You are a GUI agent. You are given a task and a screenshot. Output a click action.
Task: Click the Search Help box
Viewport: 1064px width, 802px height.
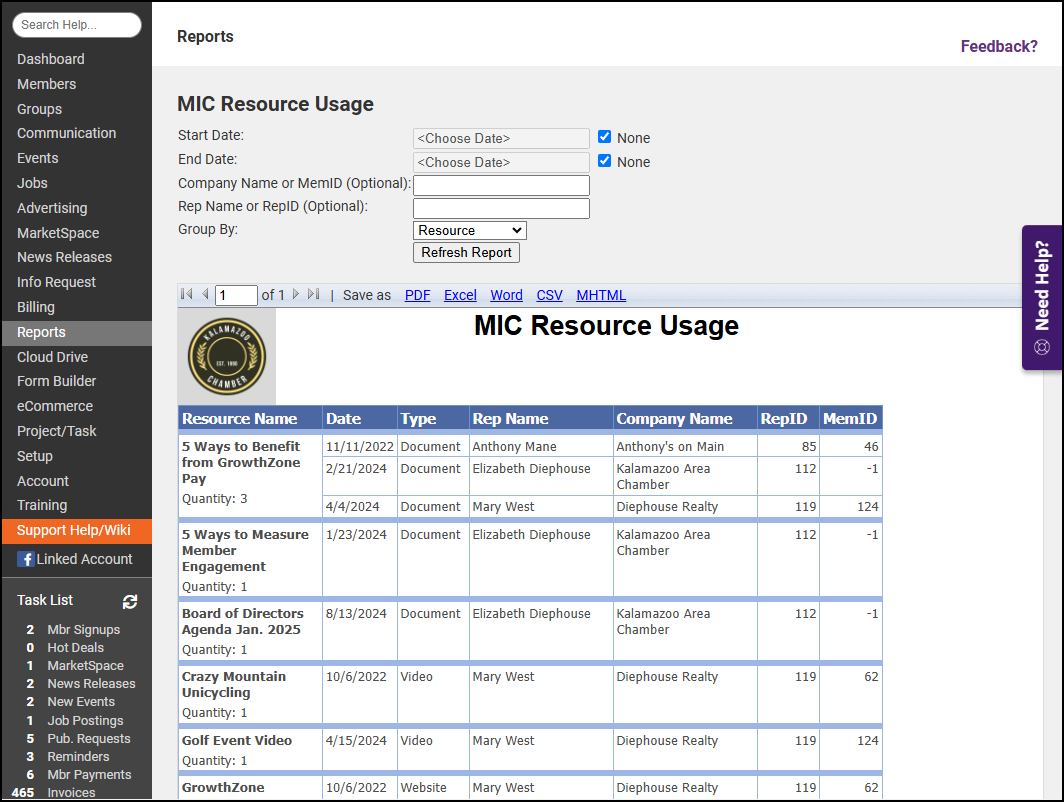tap(76, 25)
